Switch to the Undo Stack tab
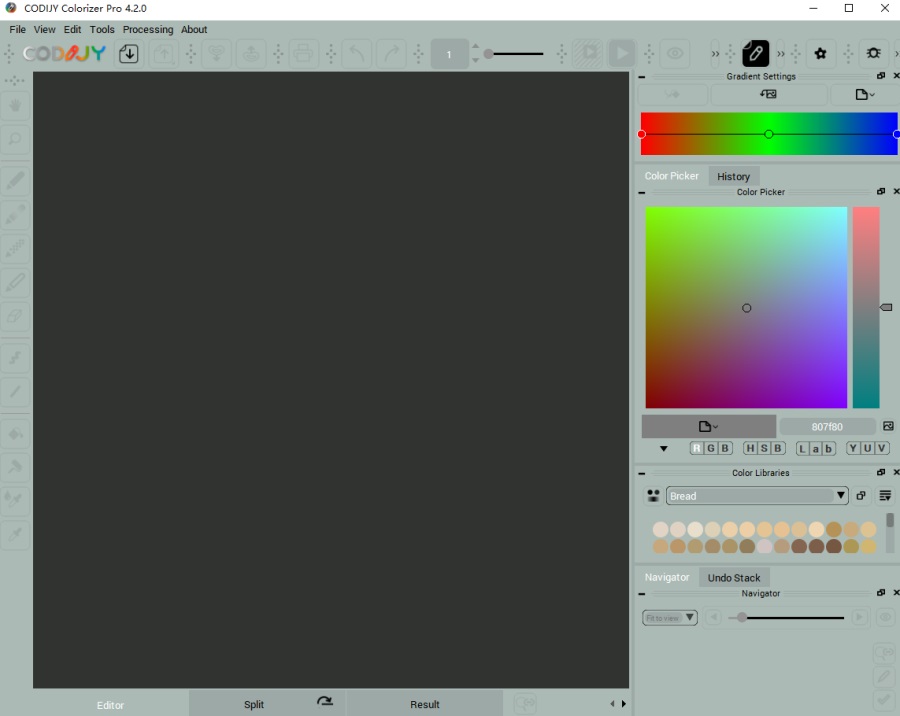Screen dimensions: 900x716 click(x=734, y=578)
